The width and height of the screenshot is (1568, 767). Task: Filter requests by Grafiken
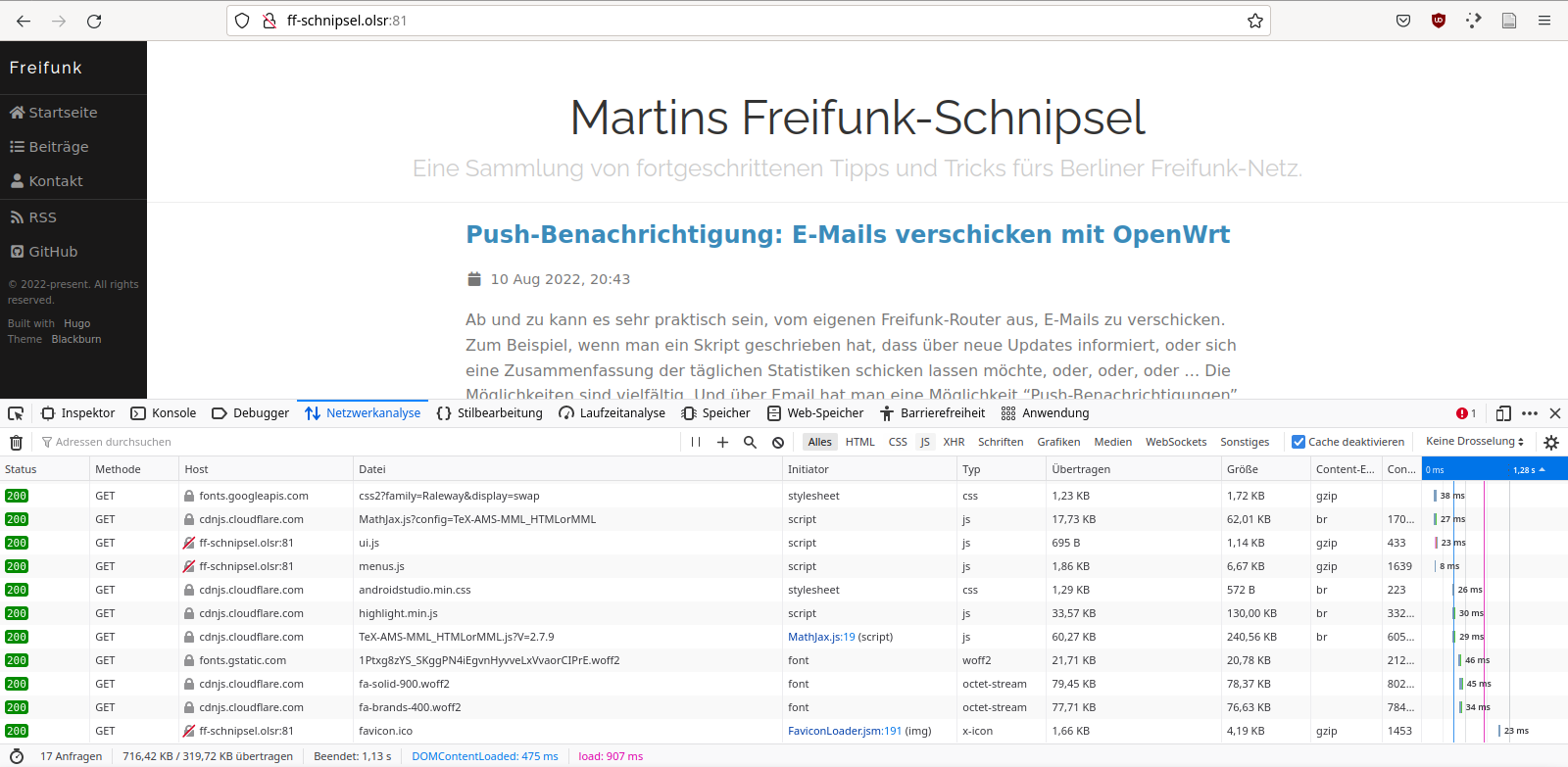coord(1058,442)
